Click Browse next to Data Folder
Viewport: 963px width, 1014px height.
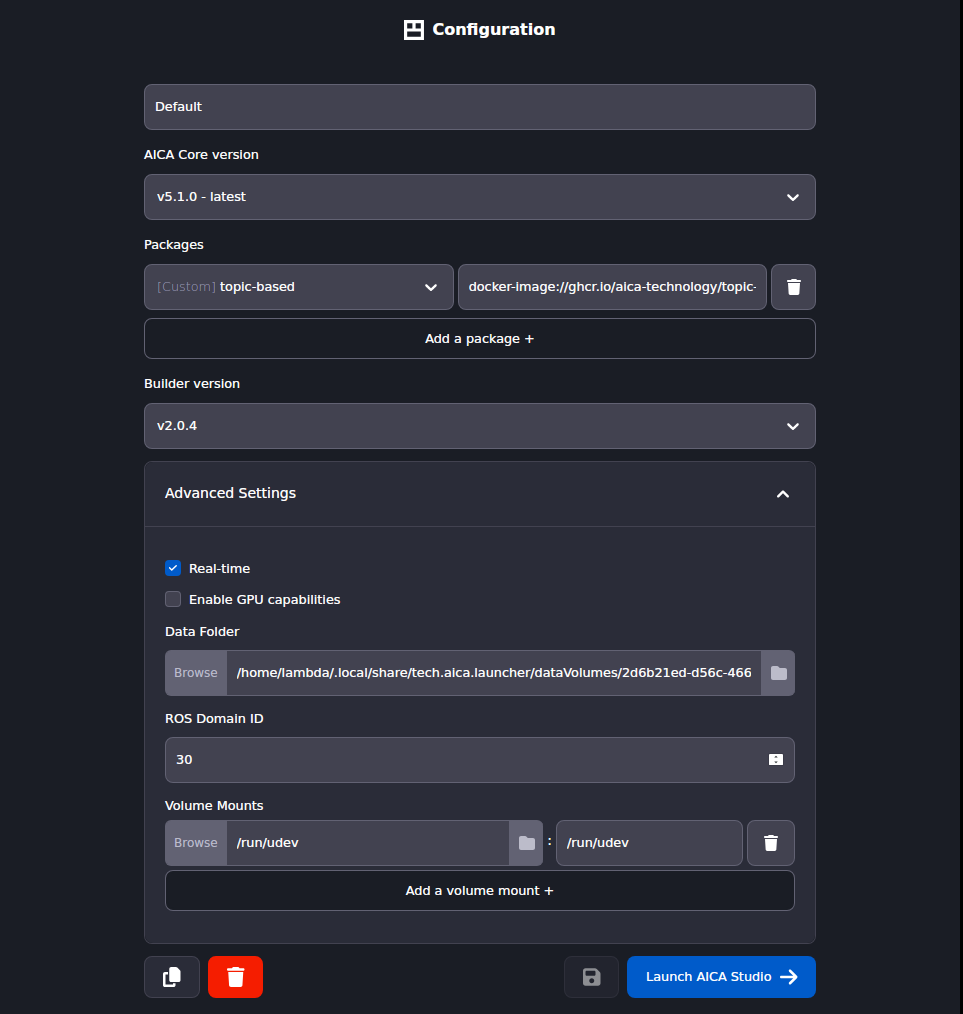195,672
